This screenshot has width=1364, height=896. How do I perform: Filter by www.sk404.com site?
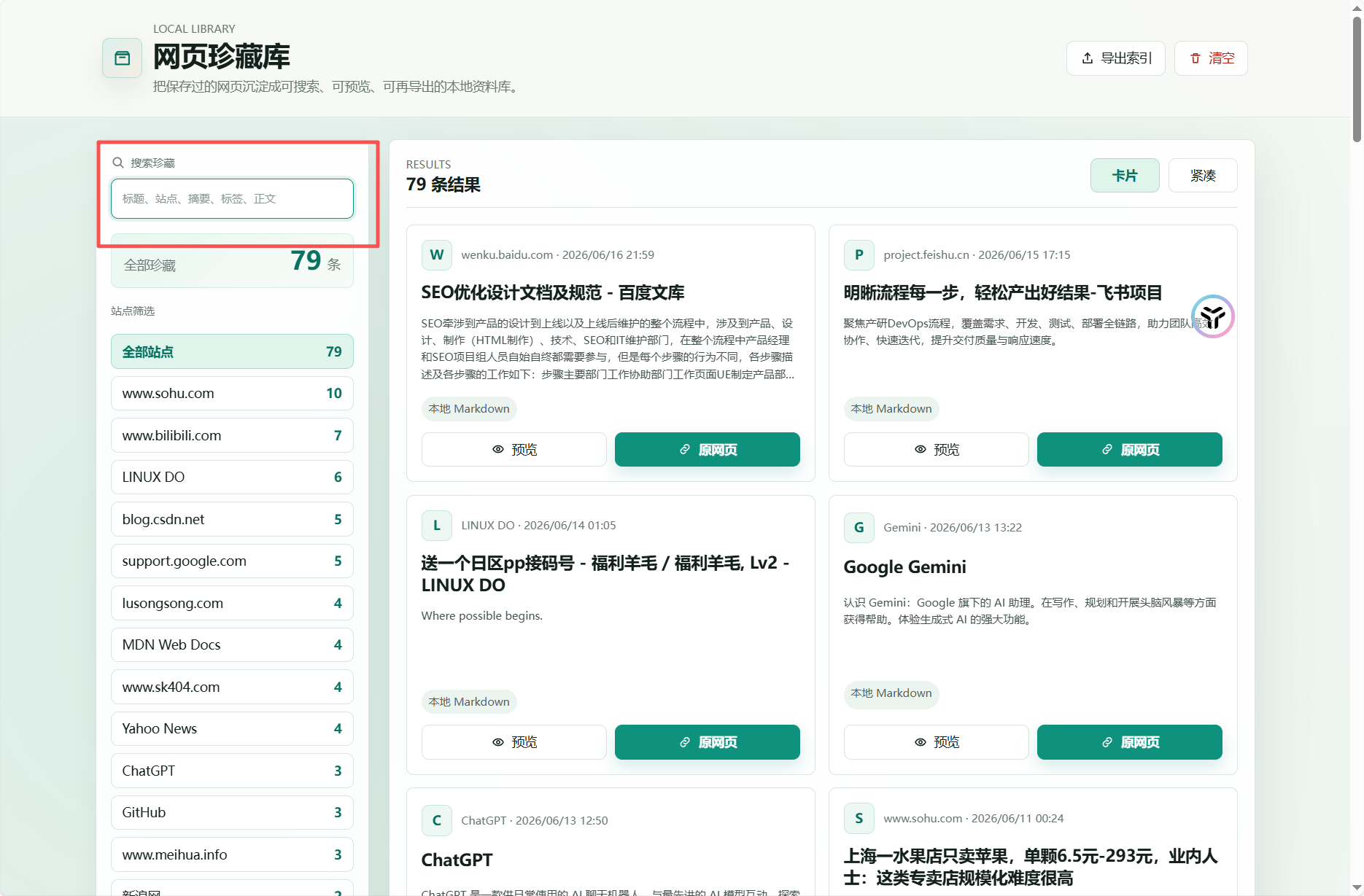(232, 687)
